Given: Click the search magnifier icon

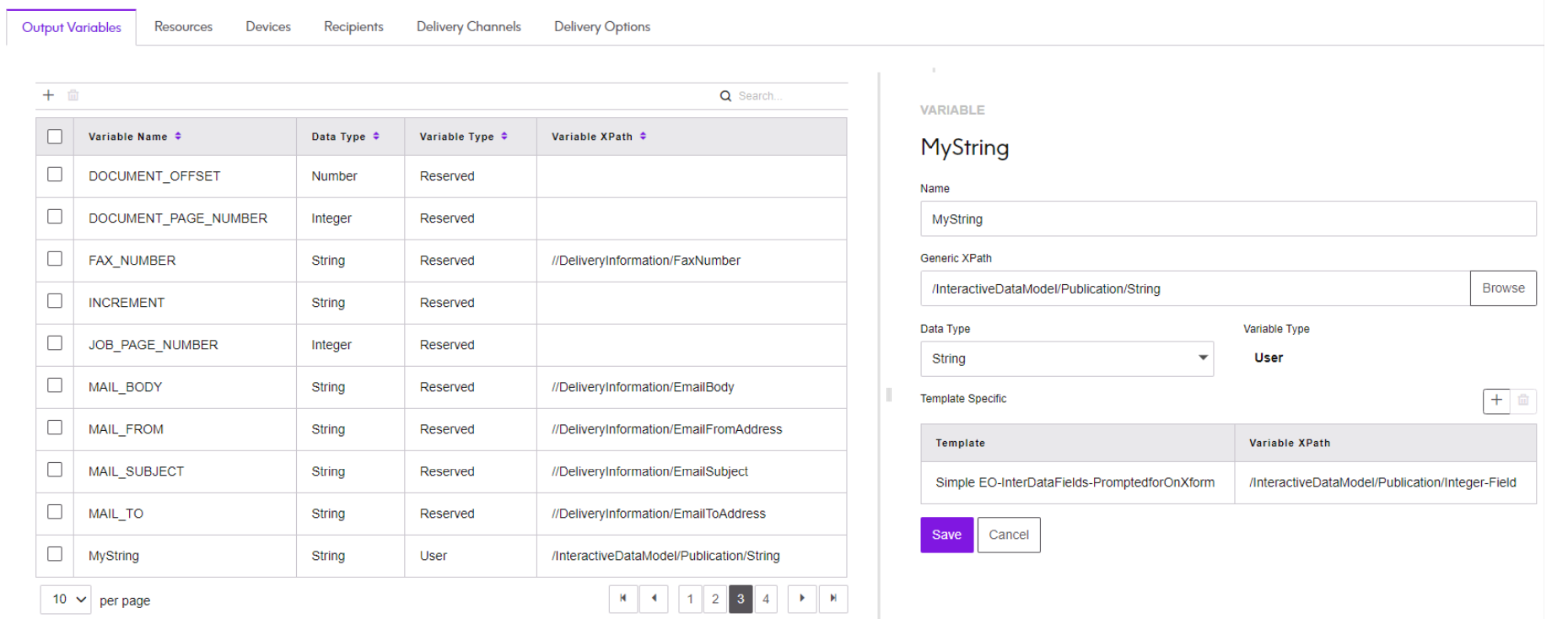Looking at the screenshot, I should (725, 96).
